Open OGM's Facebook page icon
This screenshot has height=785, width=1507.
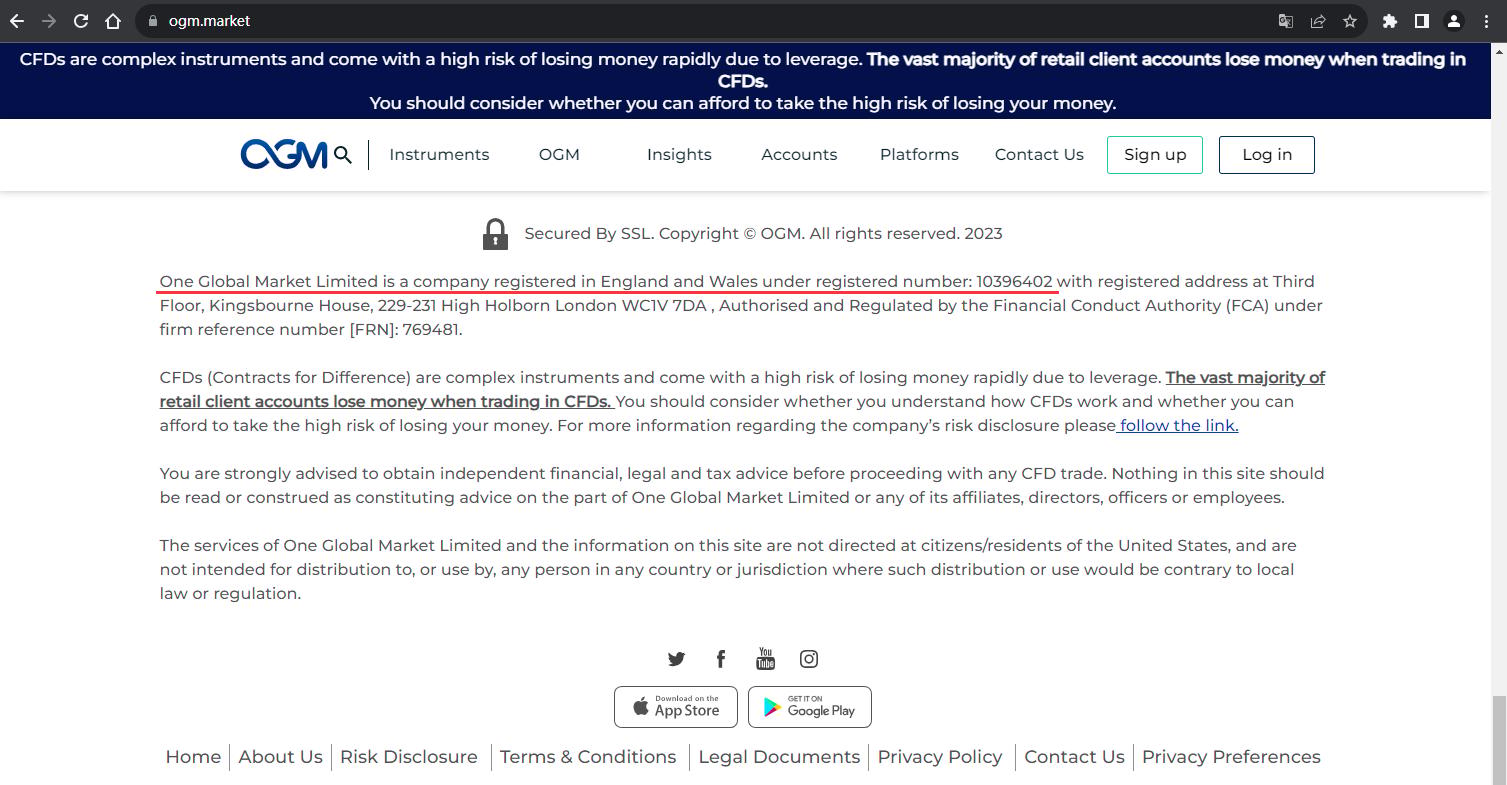tap(721, 659)
